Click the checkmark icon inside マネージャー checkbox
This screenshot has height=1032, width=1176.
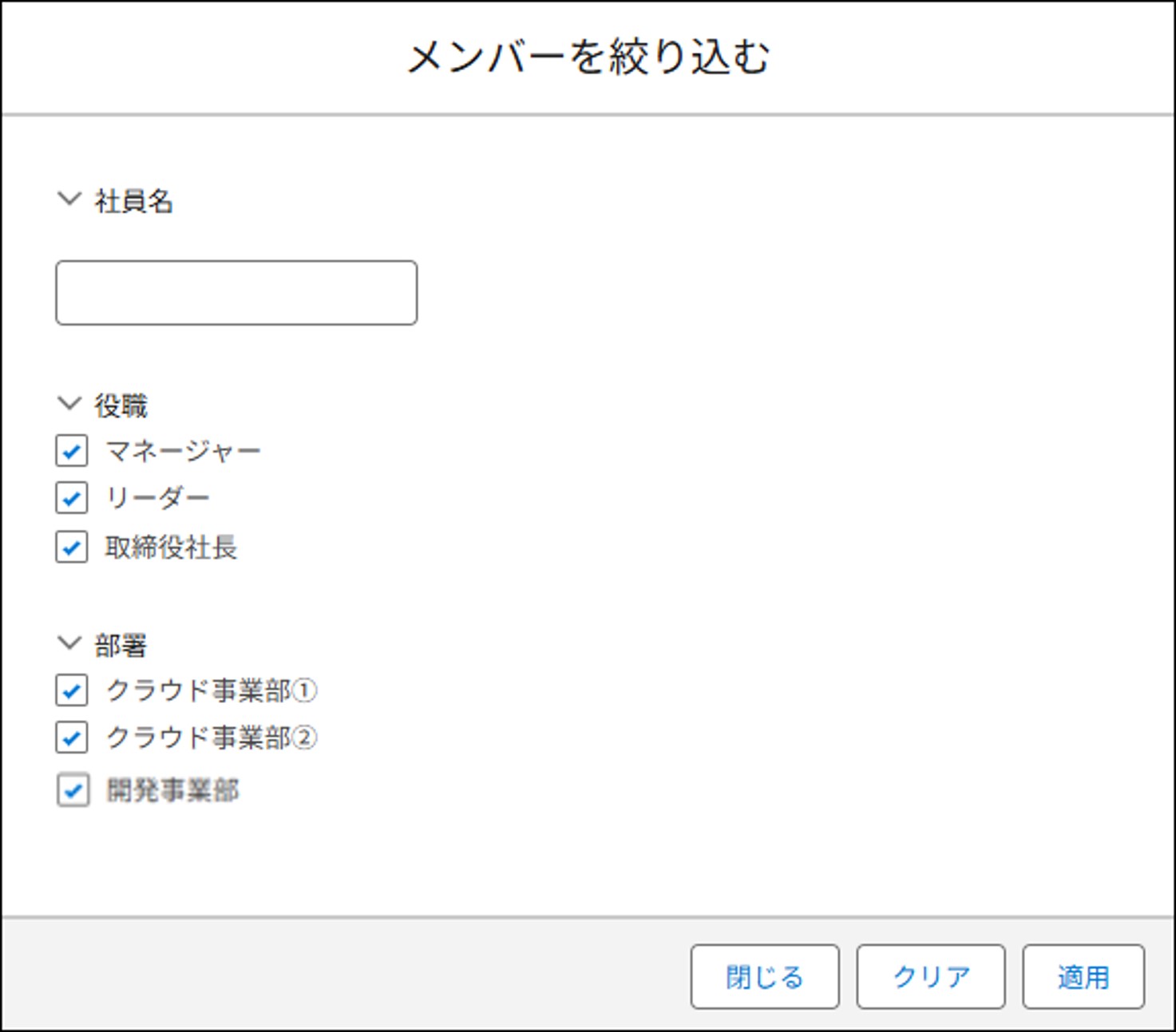tap(71, 452)
